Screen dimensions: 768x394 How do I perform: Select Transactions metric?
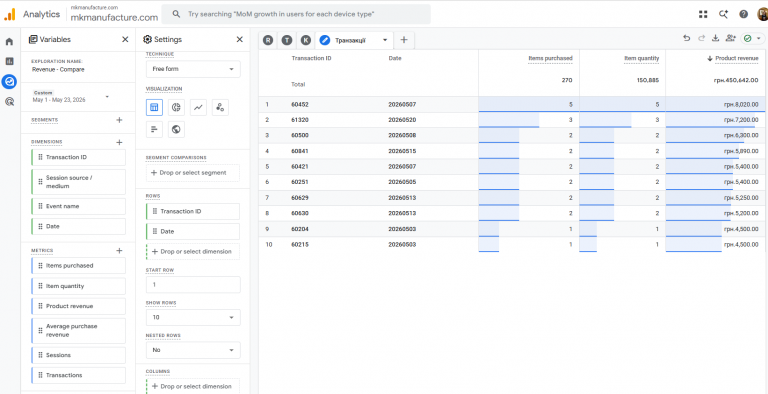(x=78, y=375)
